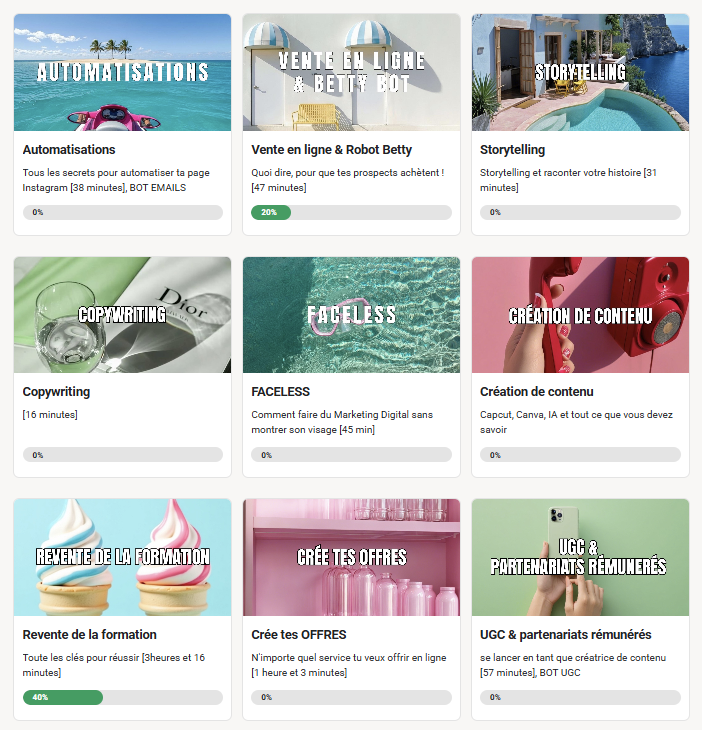The height and width of the screenshot is (730, 702).
Task: Click the 40% progress bar on Revente de la formation
Action: point(123,697)
